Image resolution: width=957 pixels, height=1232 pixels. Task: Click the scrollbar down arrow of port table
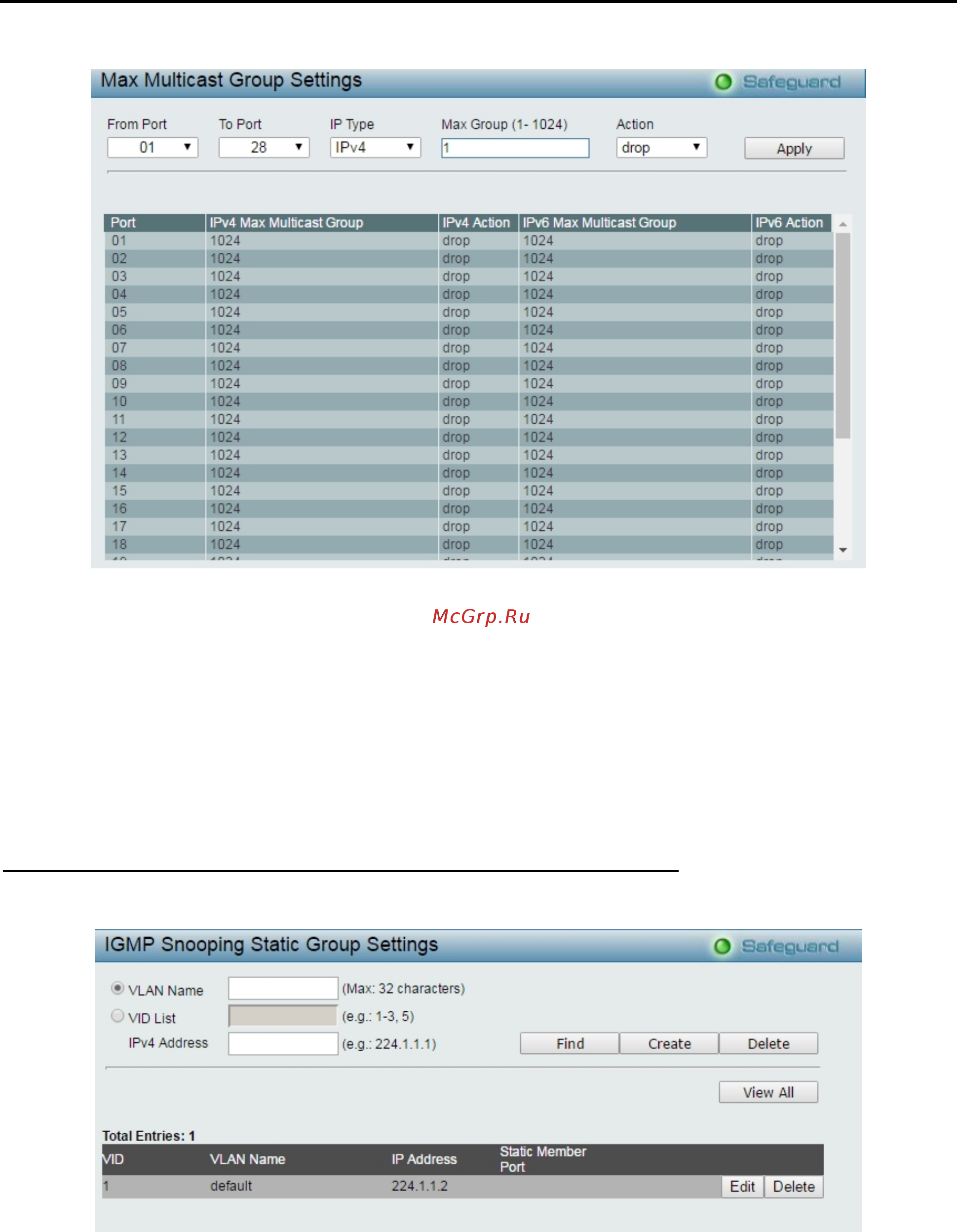coord(842,550)
